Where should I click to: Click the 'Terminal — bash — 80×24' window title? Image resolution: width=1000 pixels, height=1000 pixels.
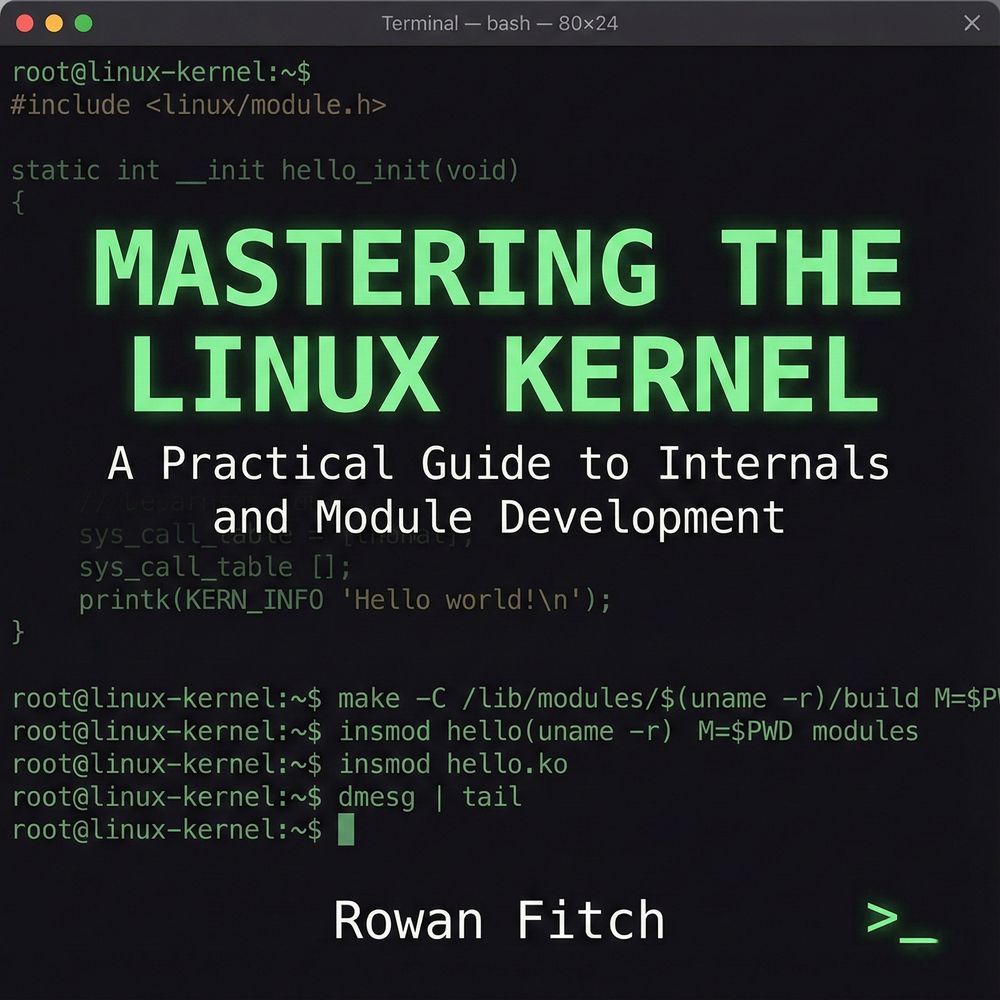point(499,23)
